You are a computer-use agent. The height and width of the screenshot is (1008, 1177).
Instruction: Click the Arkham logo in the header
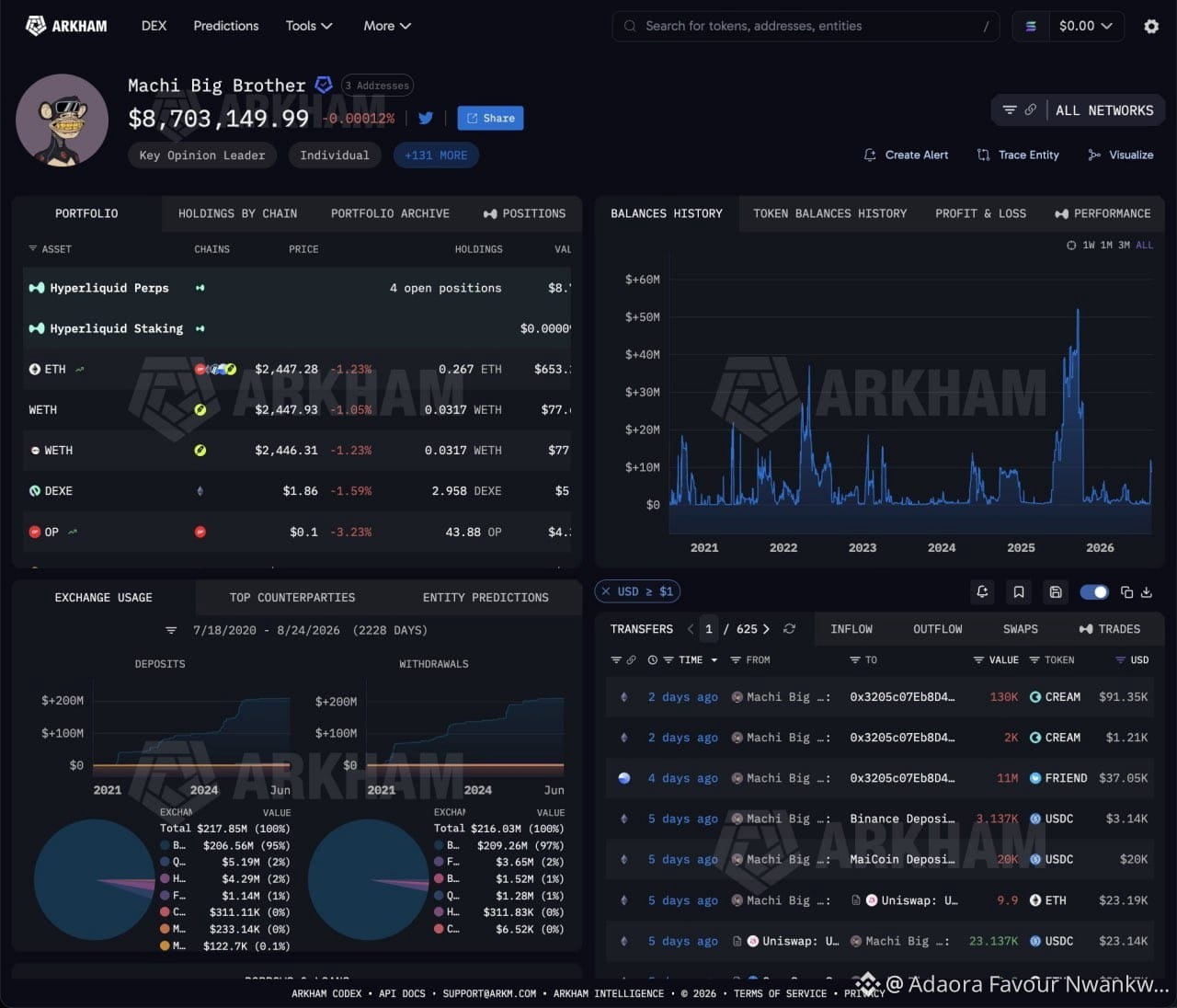click(66, 26)
